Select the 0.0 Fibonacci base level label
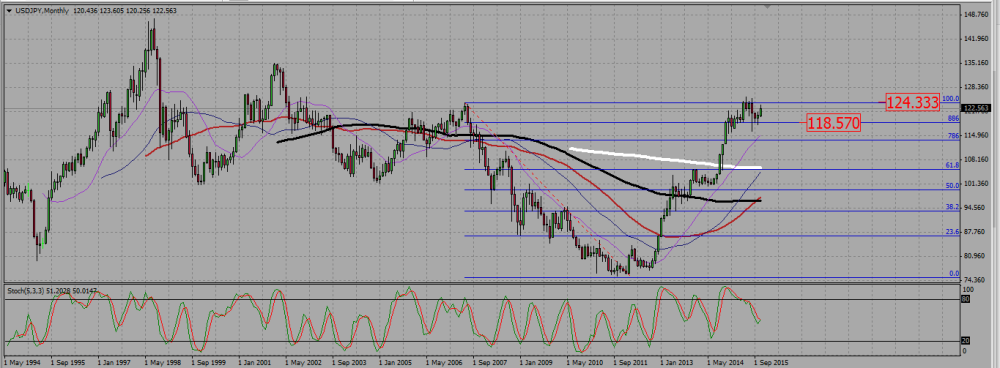Viewport: 1000px width, 368px height. (x=955, y=274)
